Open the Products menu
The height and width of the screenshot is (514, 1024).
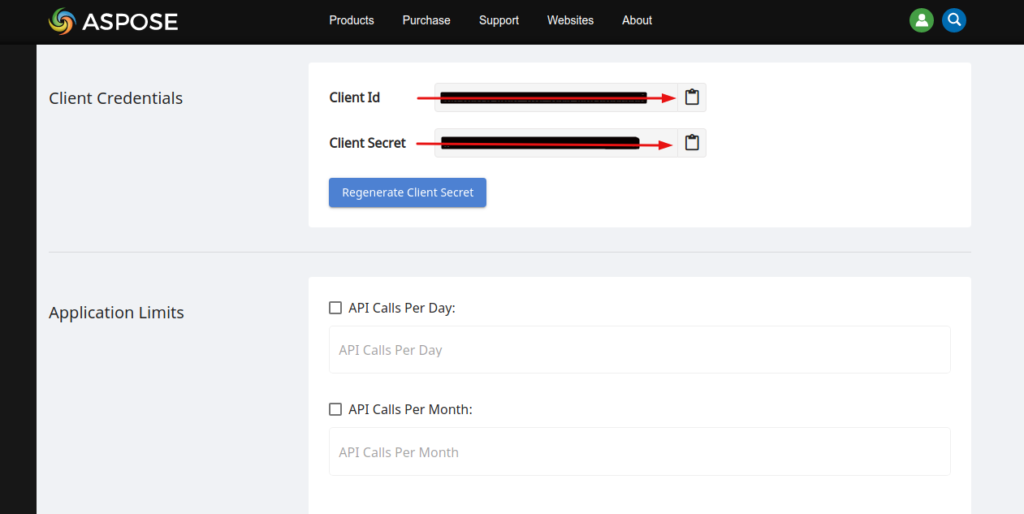pyautogui.click(x=351, y=20)
